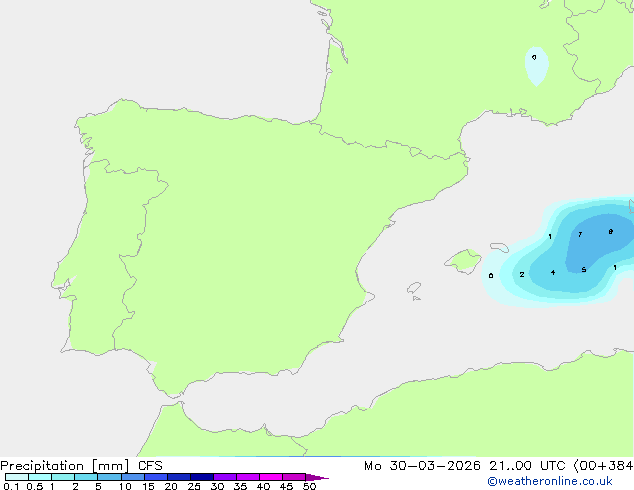
Task: Choose the 15–20 mm legend swatch
Action: (x=156, y=477)
